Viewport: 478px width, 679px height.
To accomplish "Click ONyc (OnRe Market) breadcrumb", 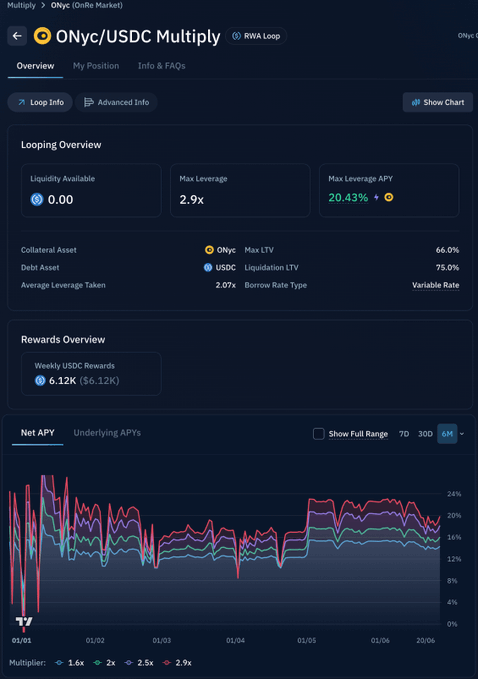I will coord(87,5).
